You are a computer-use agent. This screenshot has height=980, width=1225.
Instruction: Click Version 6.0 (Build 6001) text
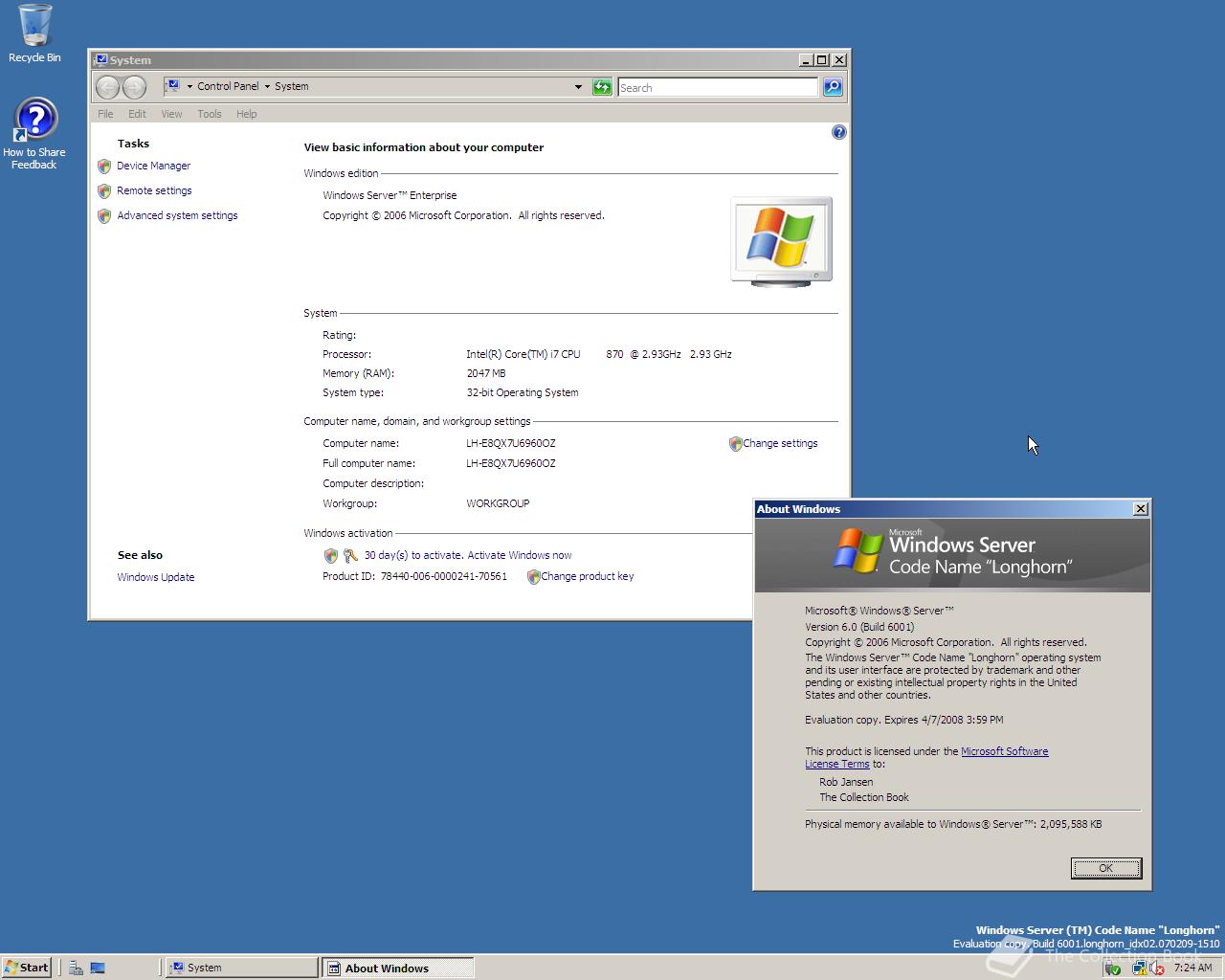tap(859, 627)
